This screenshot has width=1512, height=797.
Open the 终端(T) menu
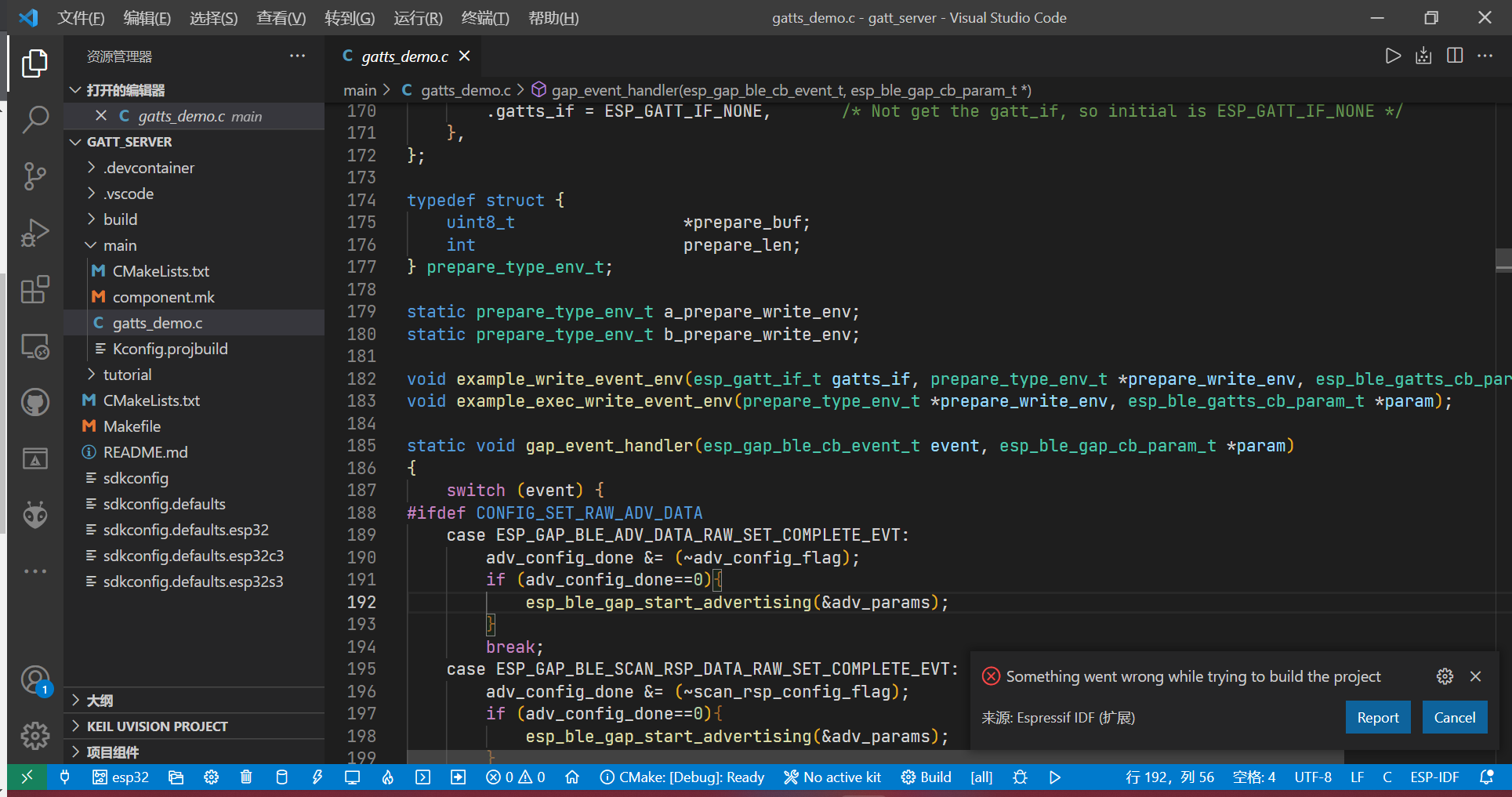coord(485,17)
